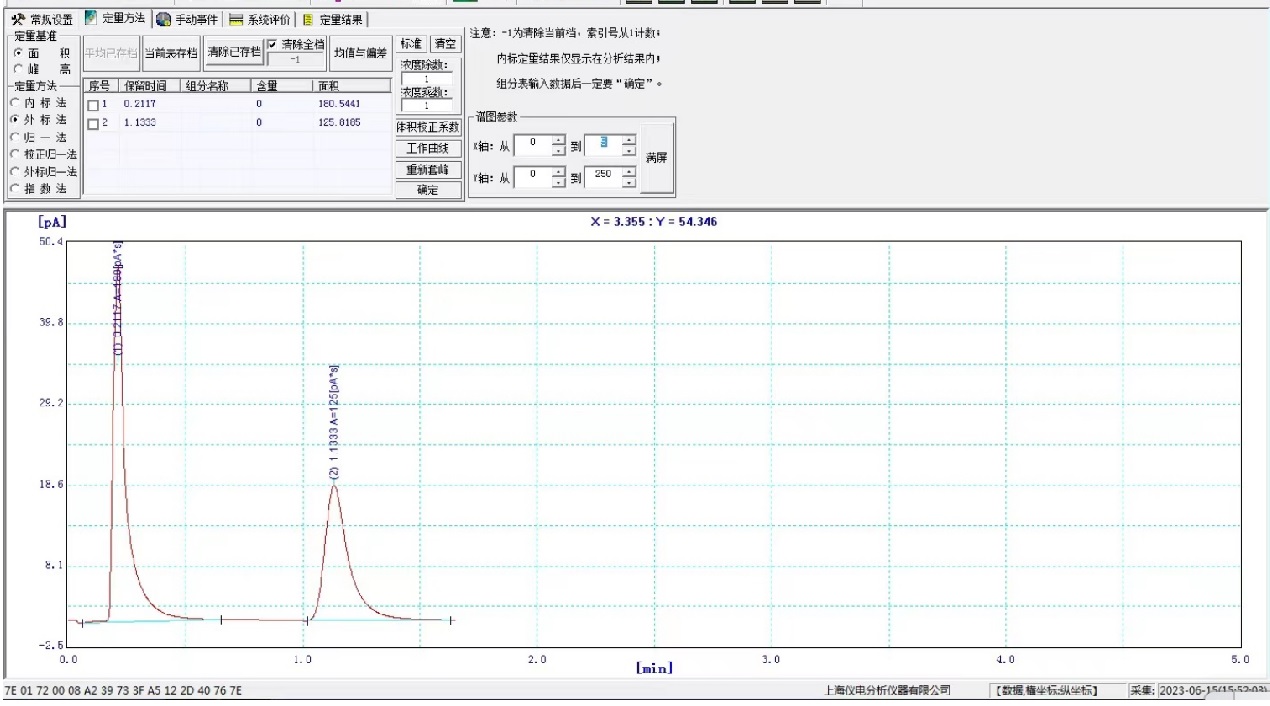
Task: Focus the 浓度系数 input field
Action: tap(427, 104)
